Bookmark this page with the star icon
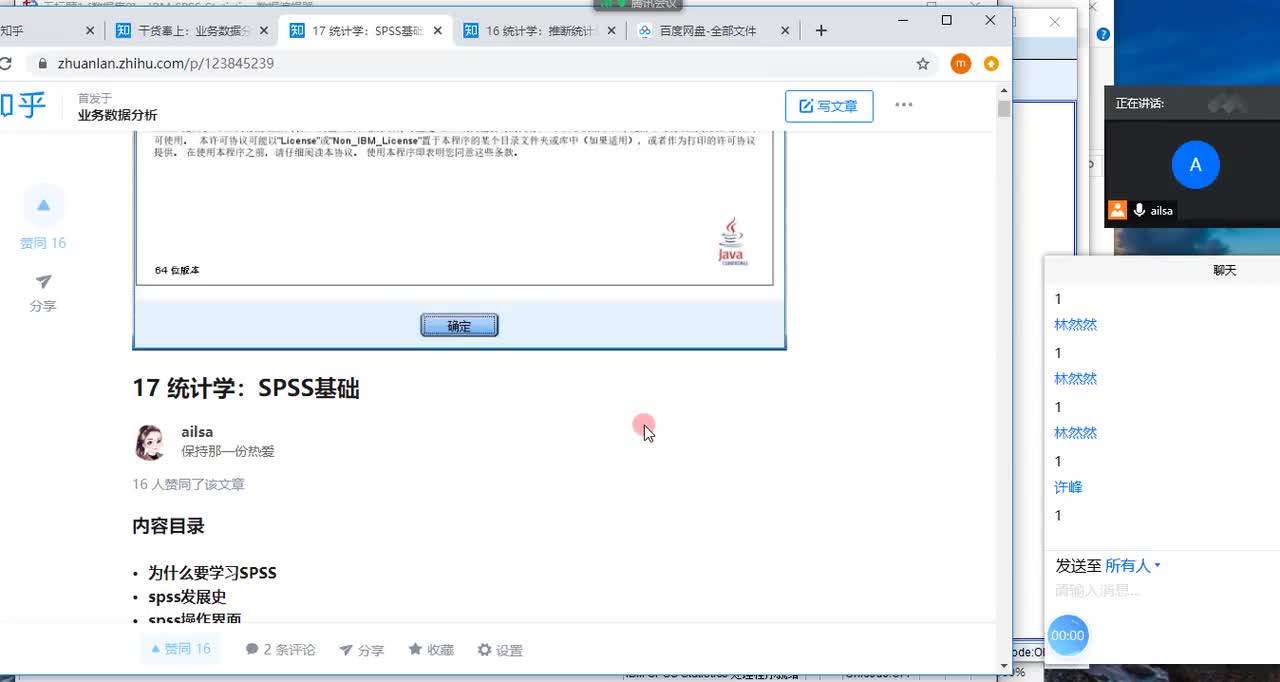Image resolution: width=1280 pixels, height=682 pixels. coord(923,64)
